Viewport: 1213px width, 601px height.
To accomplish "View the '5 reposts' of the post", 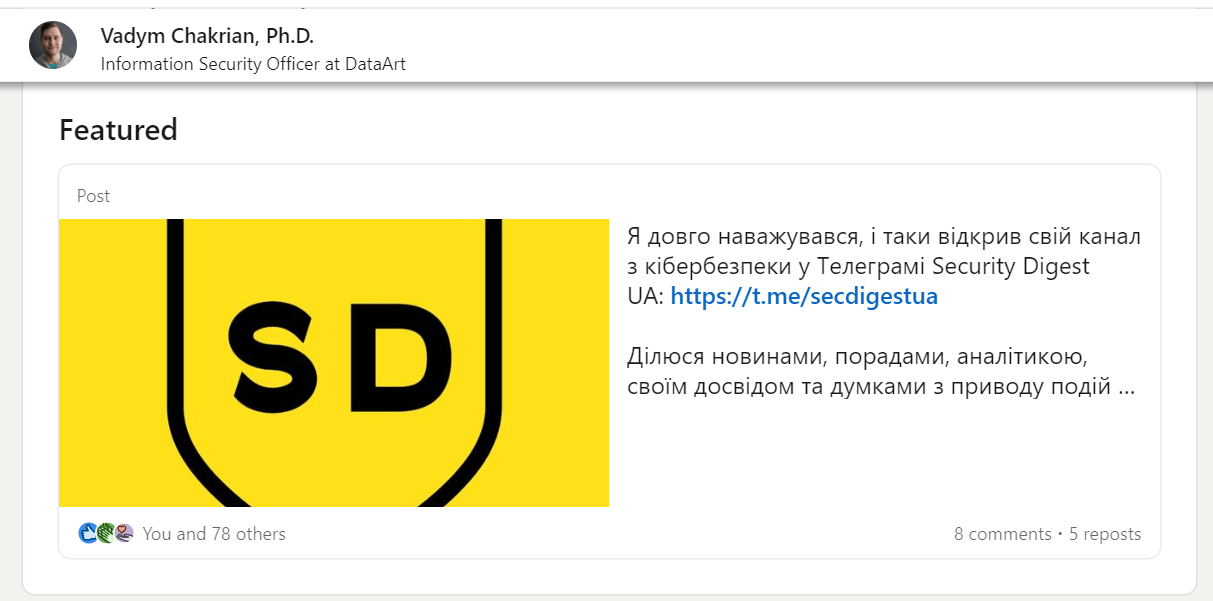I will (x=1104, y=533).
